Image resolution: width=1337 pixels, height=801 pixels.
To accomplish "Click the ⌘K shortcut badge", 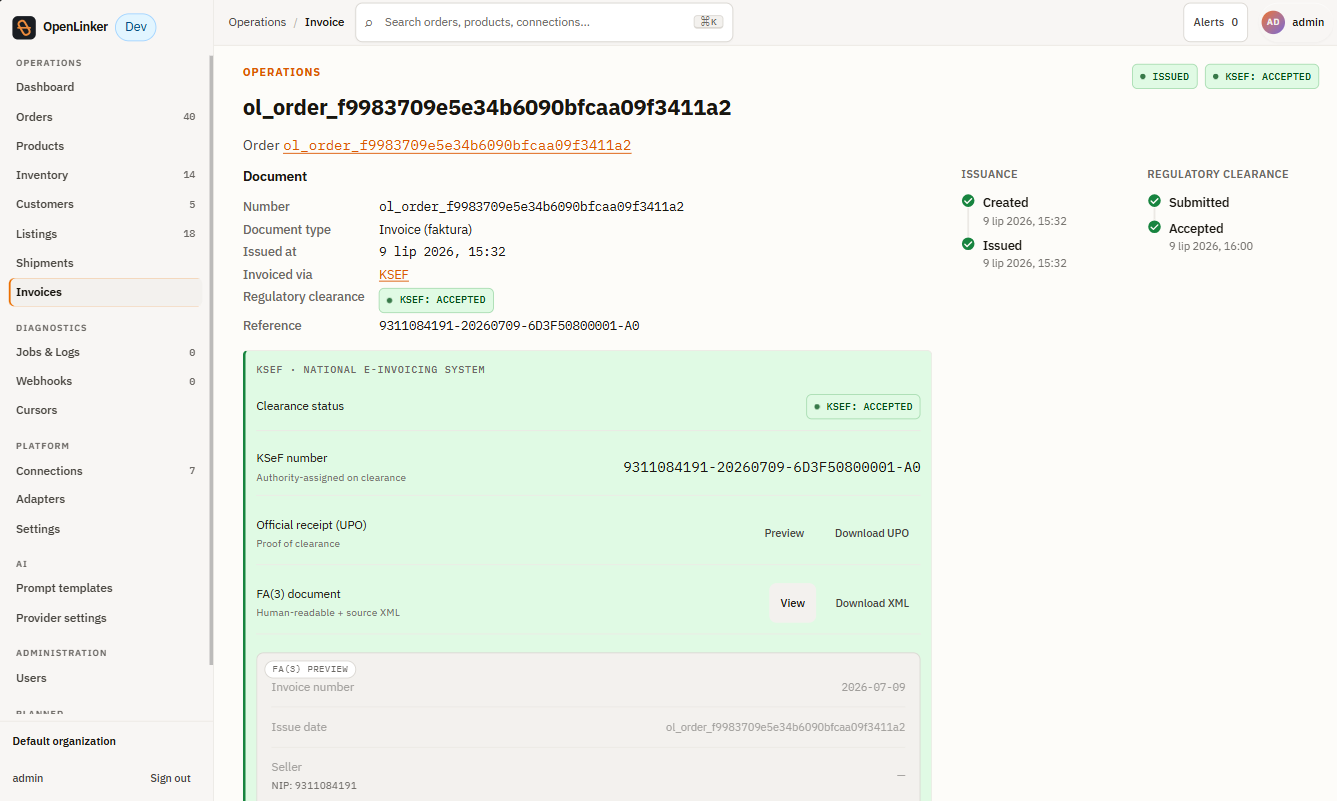I will coord(708,22).
